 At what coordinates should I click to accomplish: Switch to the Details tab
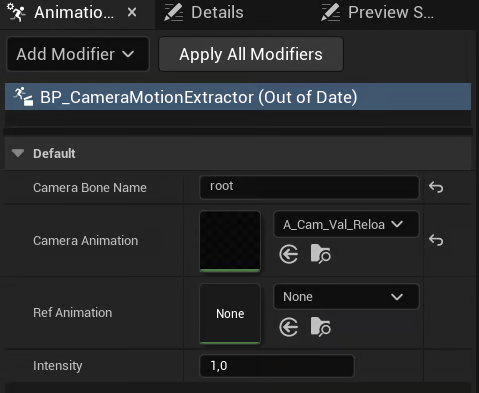204,13
